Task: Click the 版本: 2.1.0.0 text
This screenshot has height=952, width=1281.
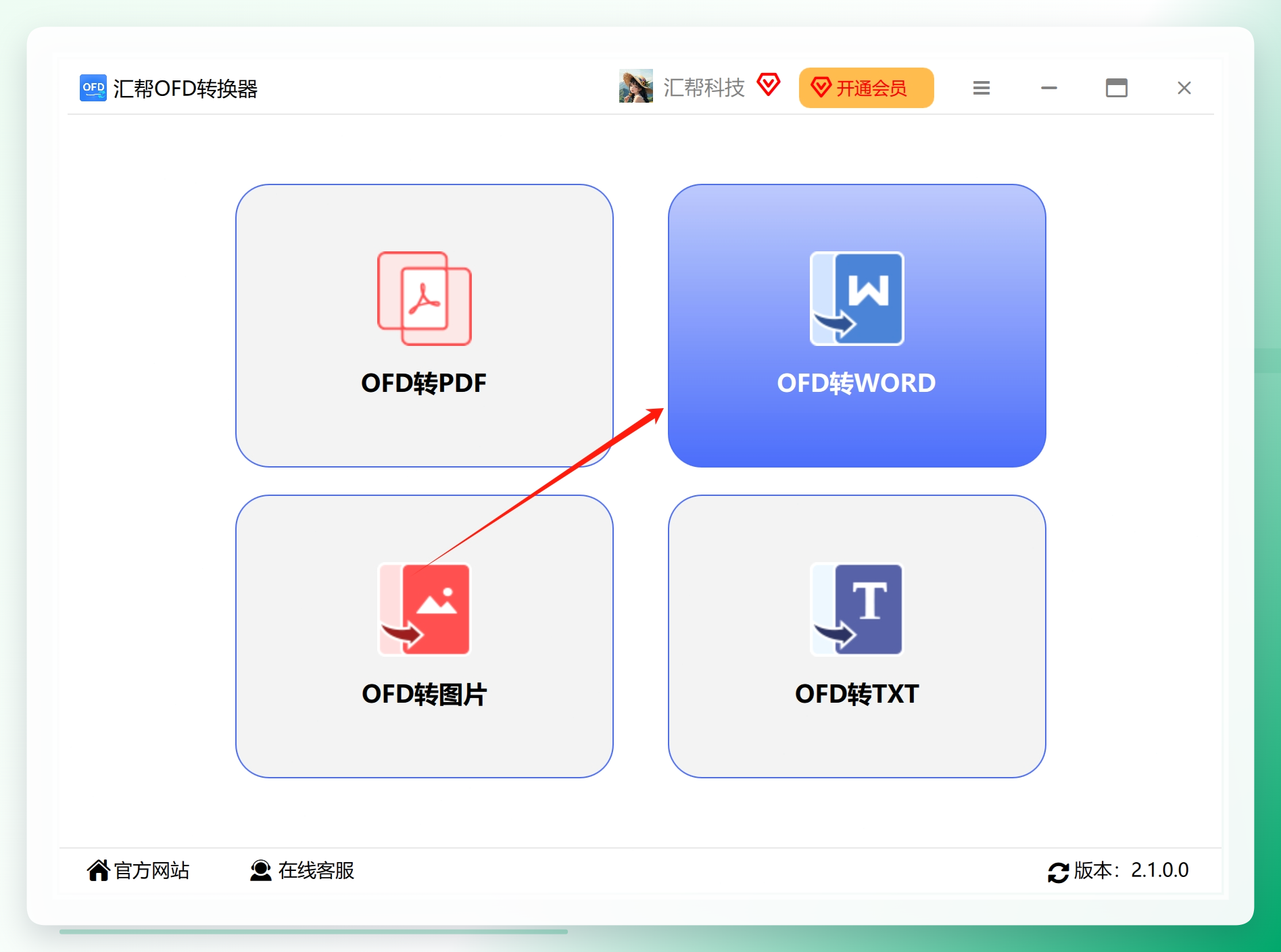Action: (x=1131, y=870)
